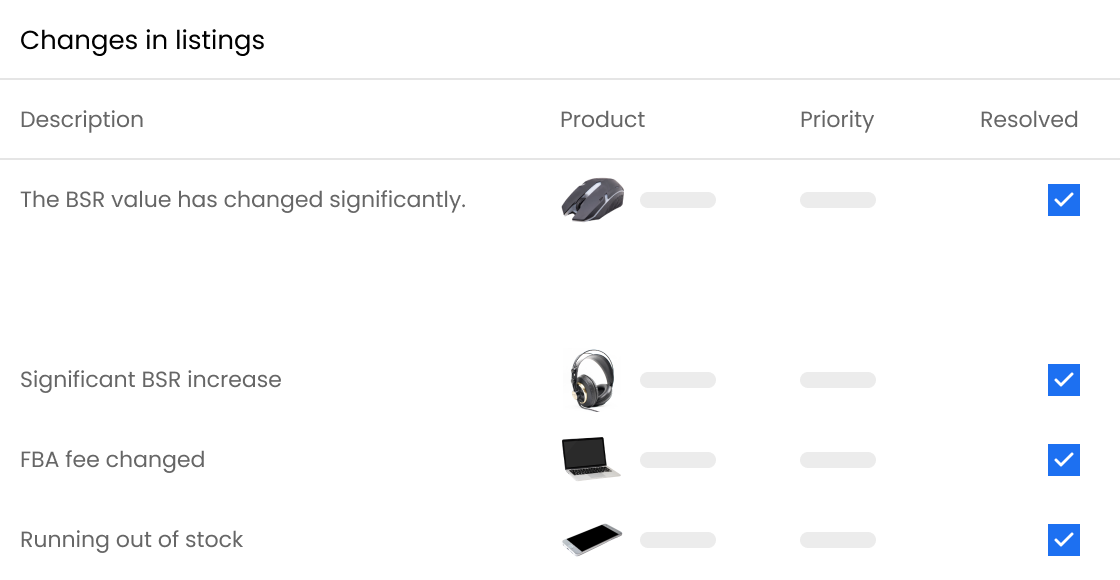Click priority placeholder in the headphones row
Screen dimensions: 1120x580
(x=838, y=380)
